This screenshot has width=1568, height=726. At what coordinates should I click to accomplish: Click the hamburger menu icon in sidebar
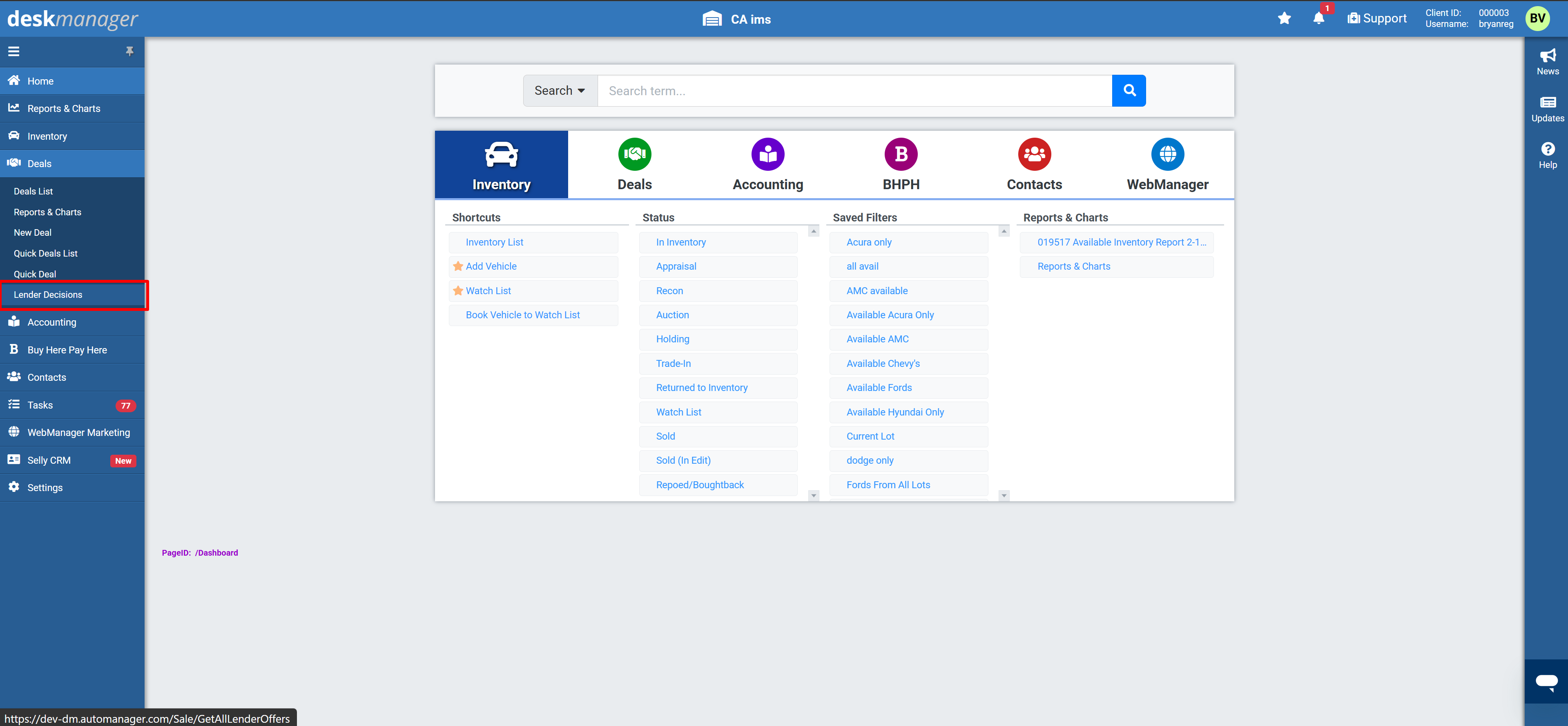coord(14,52)
